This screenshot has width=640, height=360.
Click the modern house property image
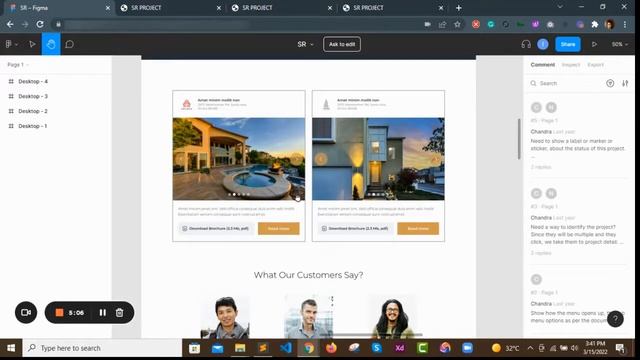click(x=378, y=159)
